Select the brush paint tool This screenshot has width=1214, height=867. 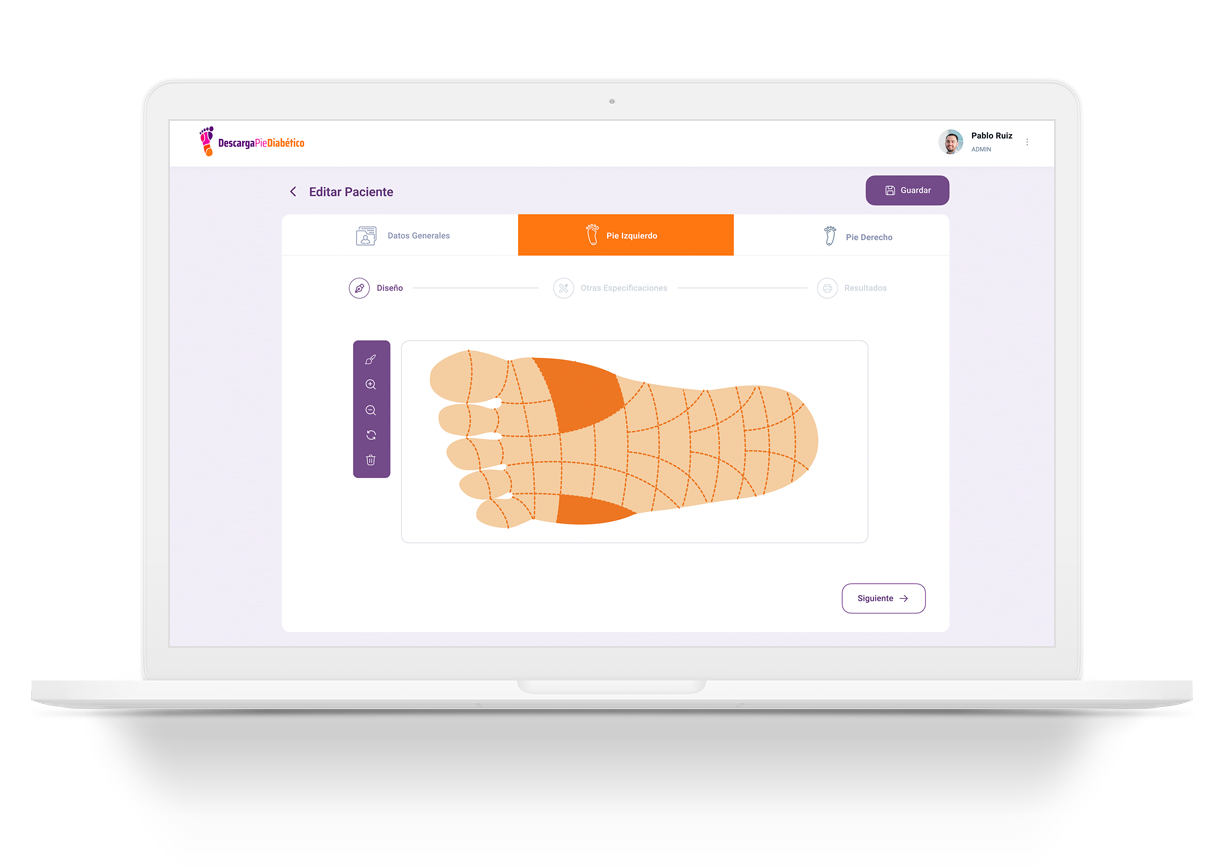pyautogui.click(x=371, y=359)
